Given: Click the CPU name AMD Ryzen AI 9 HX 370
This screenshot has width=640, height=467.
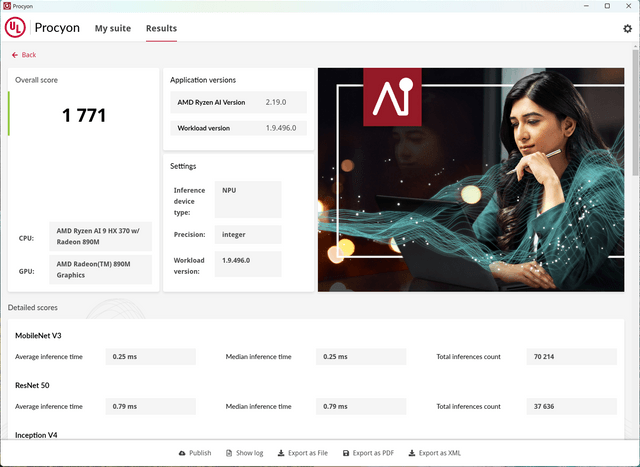Looking at the screenshot, I should click(x=100, y=236).
